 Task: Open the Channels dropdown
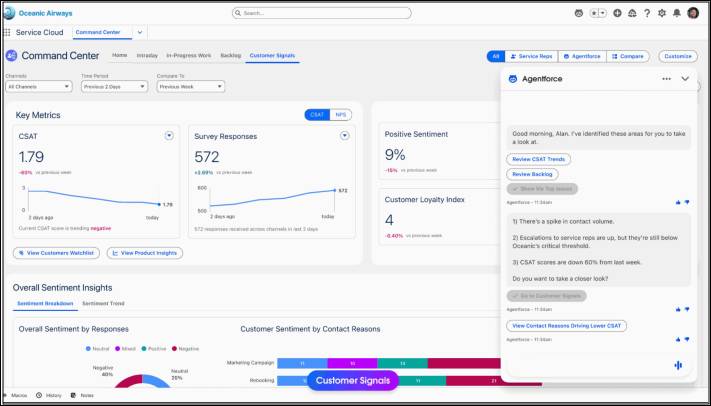39,86
